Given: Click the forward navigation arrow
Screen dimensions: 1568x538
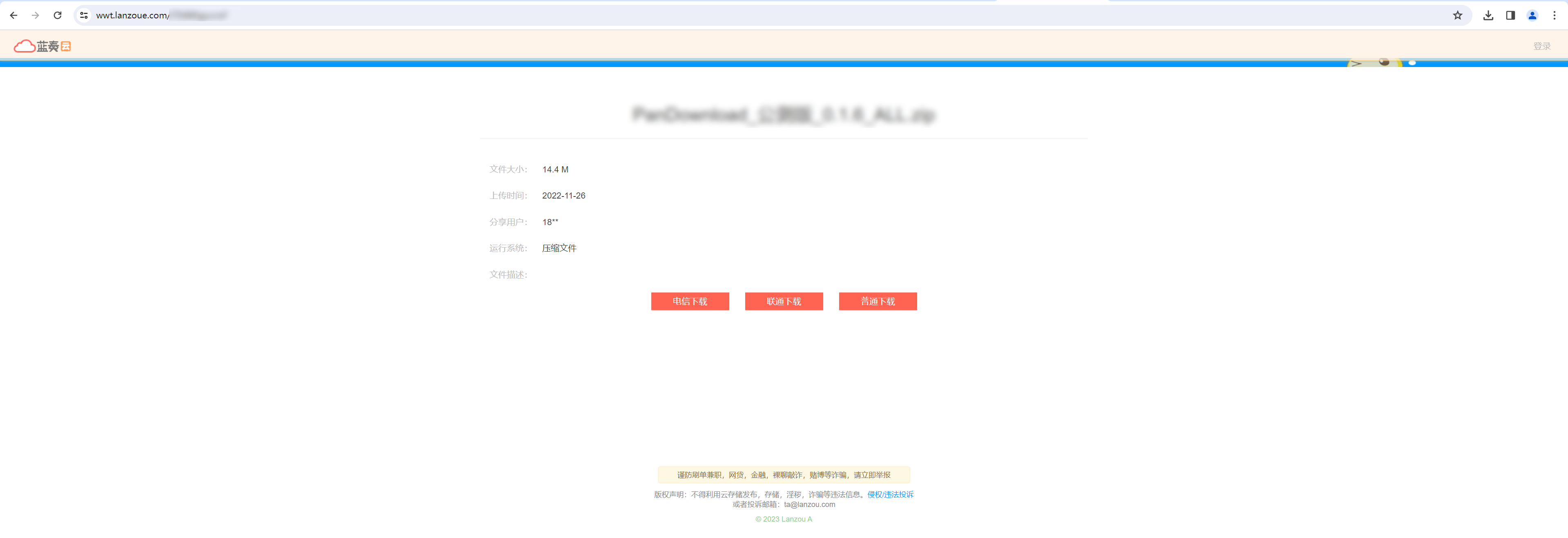Looking at the screenshot, I should pyautogui.click(x=35, y=15).
